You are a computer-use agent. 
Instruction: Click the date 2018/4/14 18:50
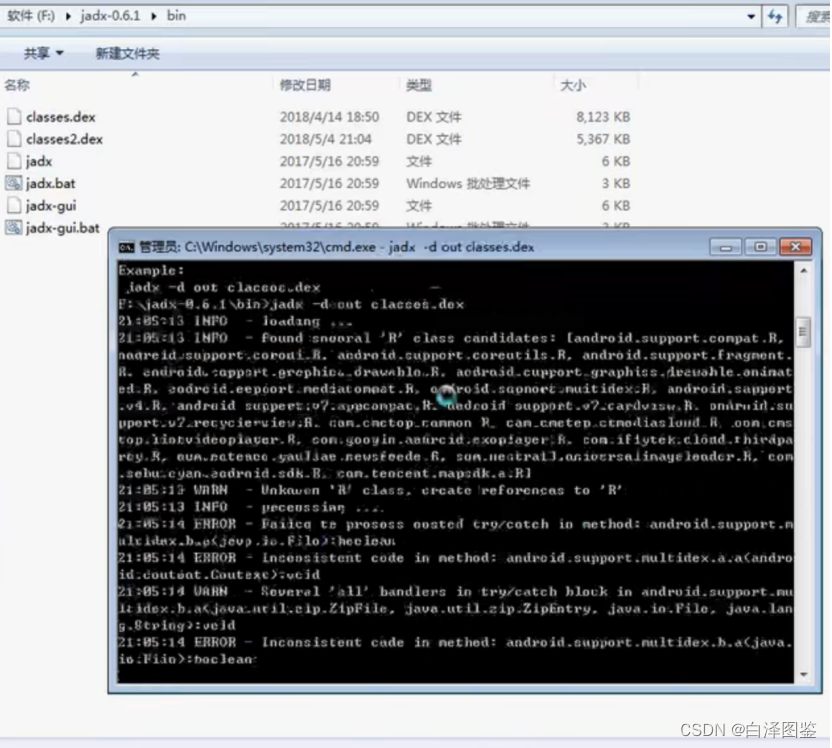point(330,117)
